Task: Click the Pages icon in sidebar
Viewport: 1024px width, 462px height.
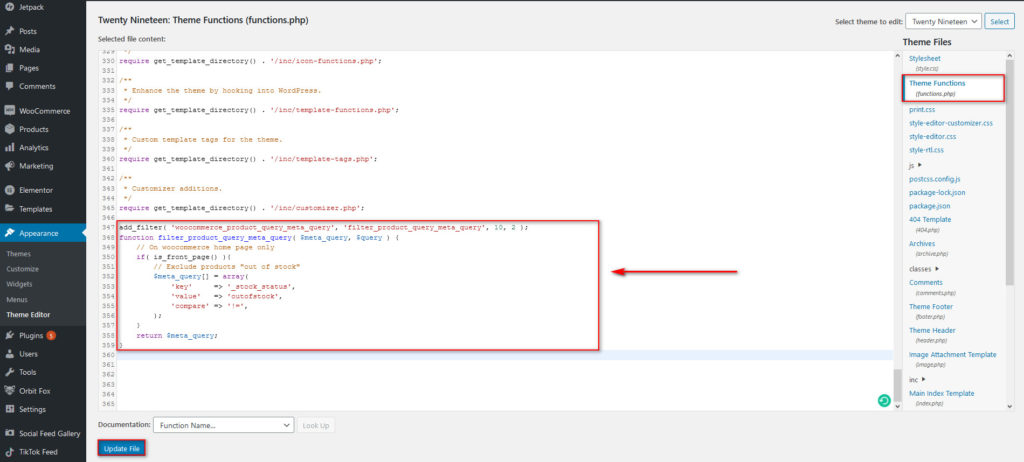Action: point(9,68)
